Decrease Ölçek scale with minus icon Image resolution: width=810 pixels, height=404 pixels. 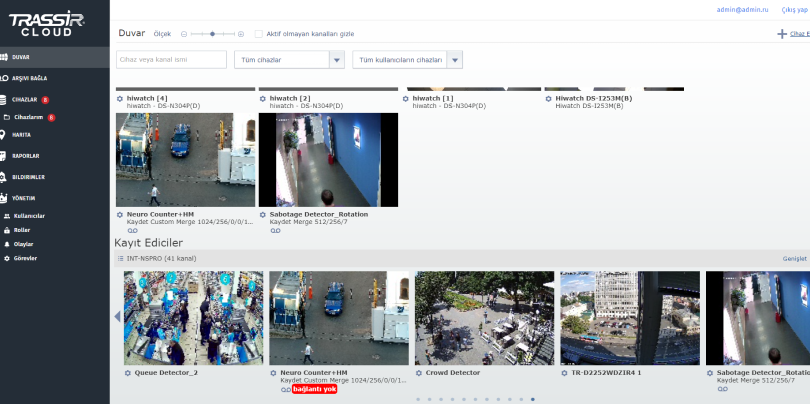(x=184, y=34)
